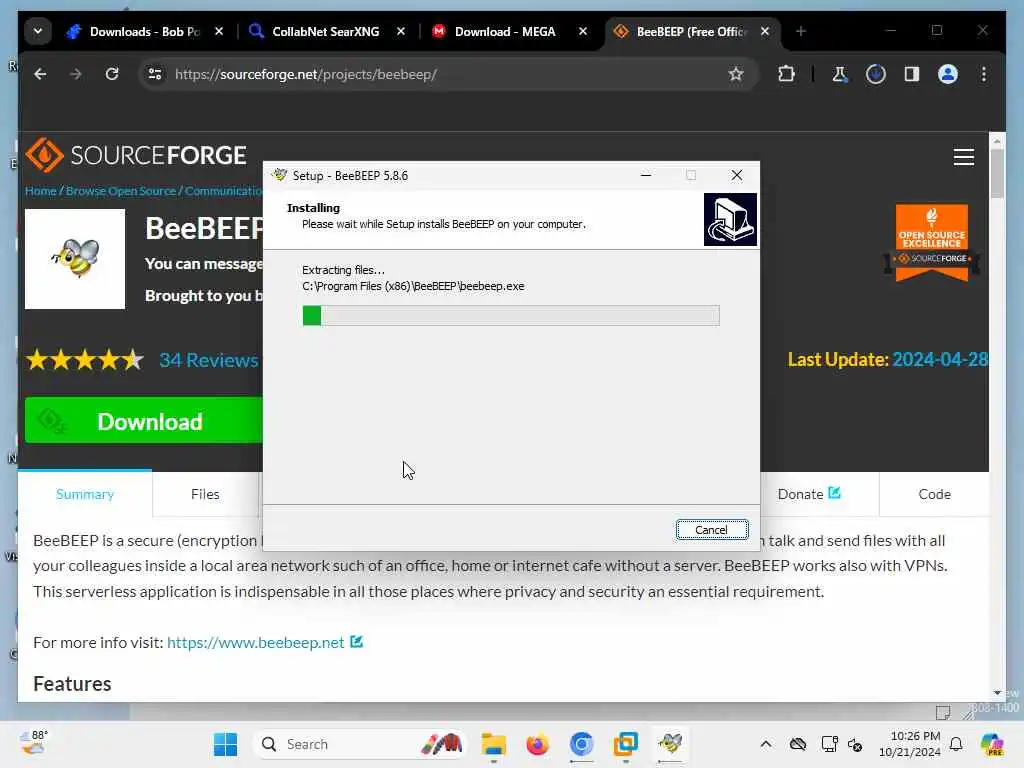Click the five-star rating
The height and width of the screenshot is (768, 1024).
coord(85,360)
